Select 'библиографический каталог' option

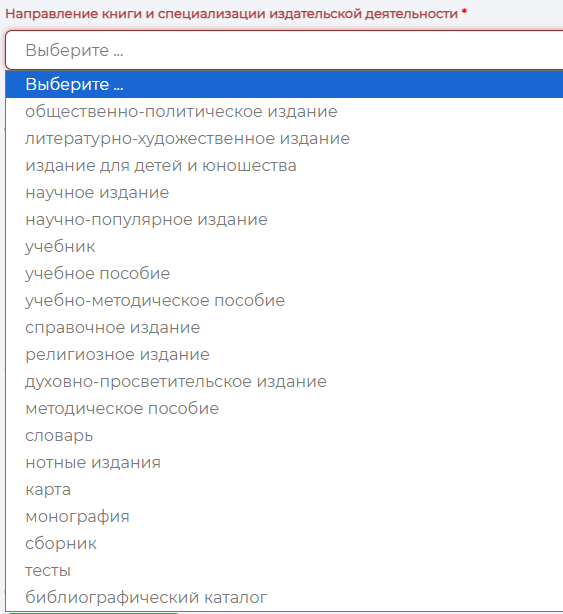[x=284, y=598]
